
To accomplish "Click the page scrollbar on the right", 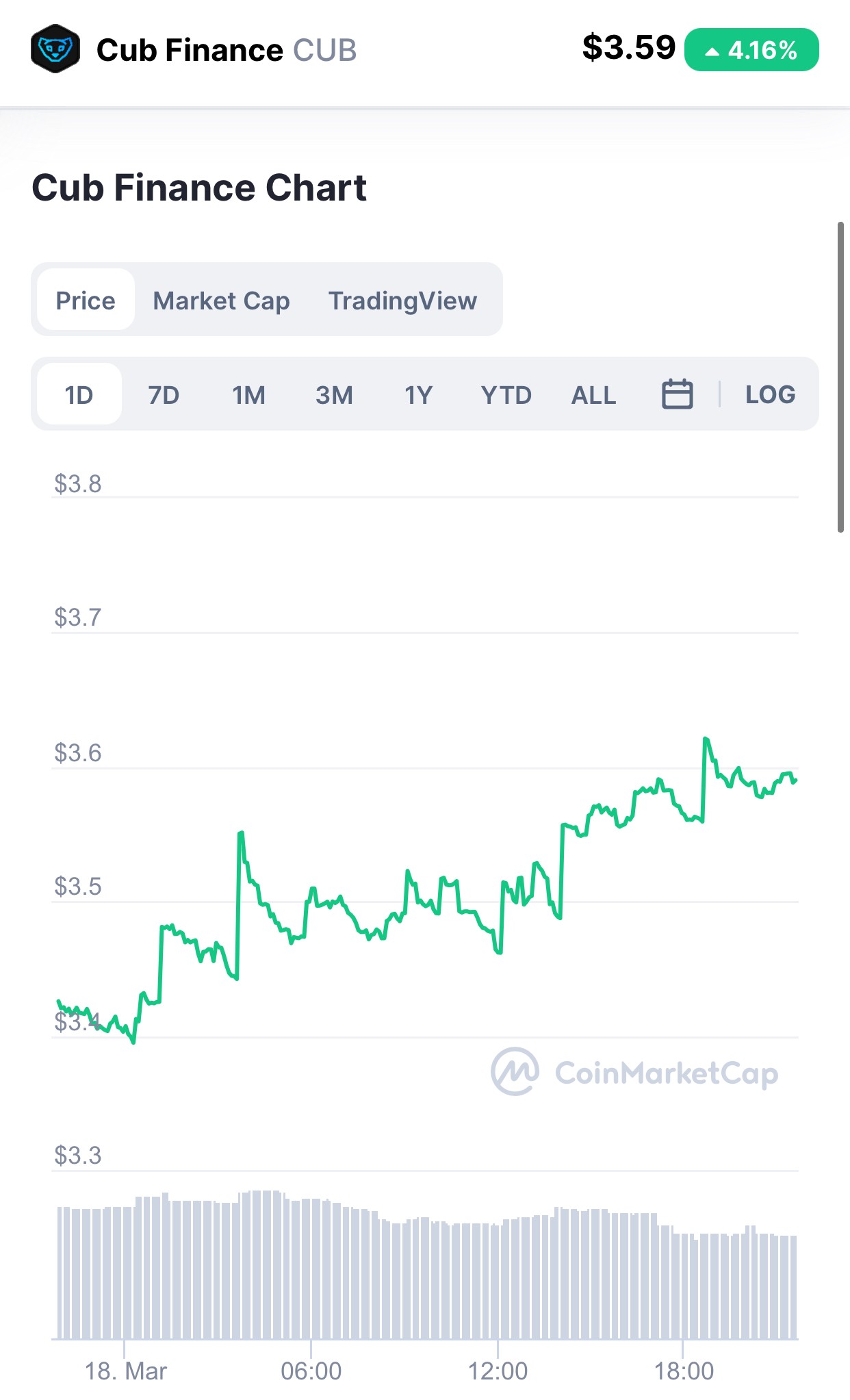I will 840,377.
